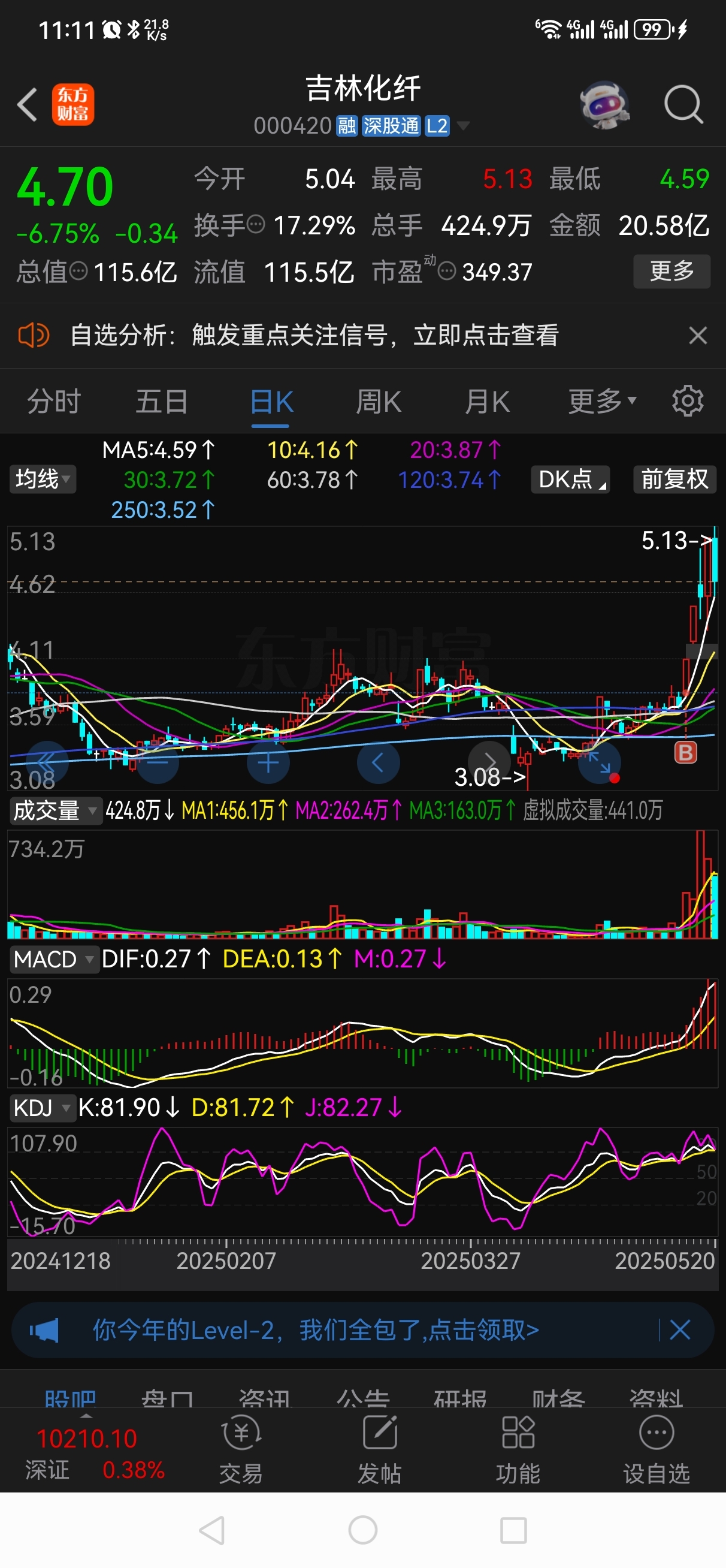Viewport: 726px width, 1568px height.
Task: Tap the 市盈 info smiley icon
Action: click(447, 271)
